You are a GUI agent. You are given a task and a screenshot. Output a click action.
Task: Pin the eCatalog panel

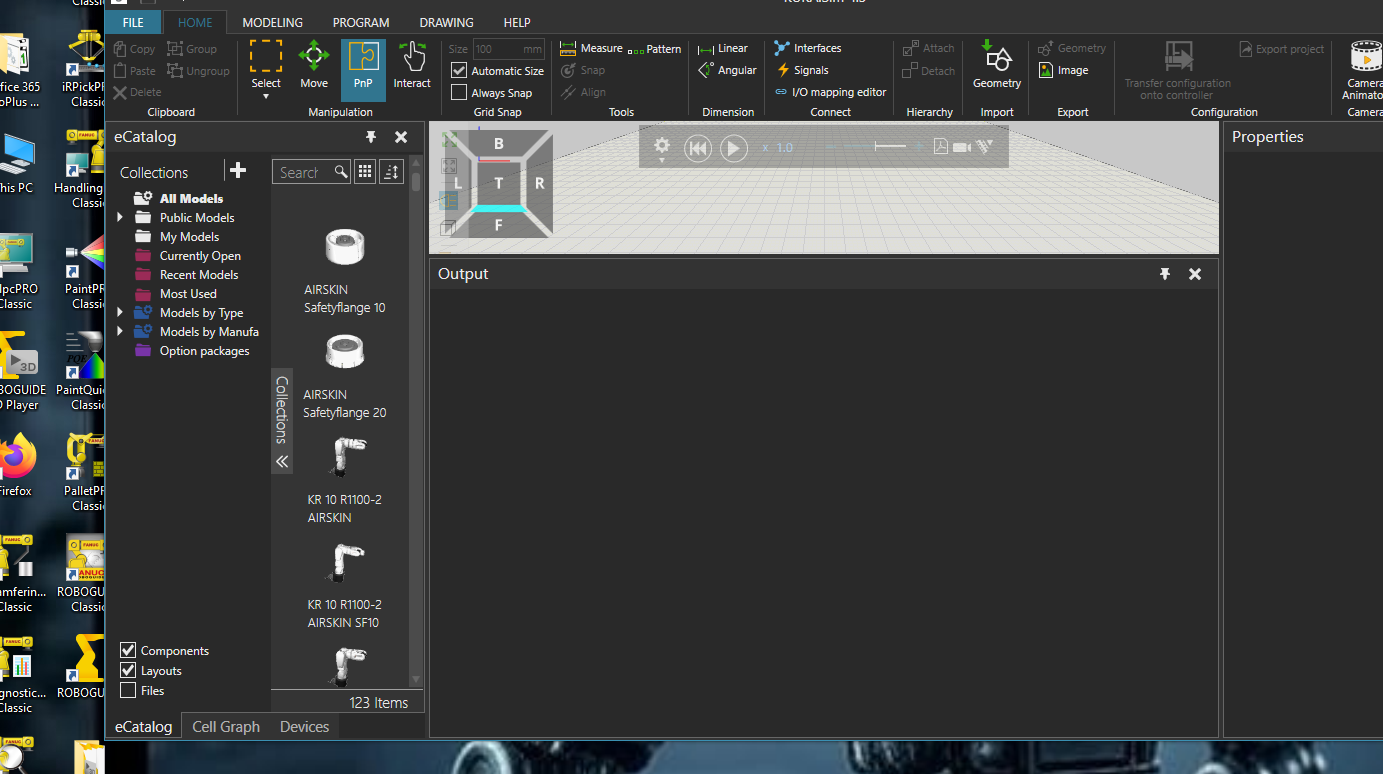coord(371,137)
